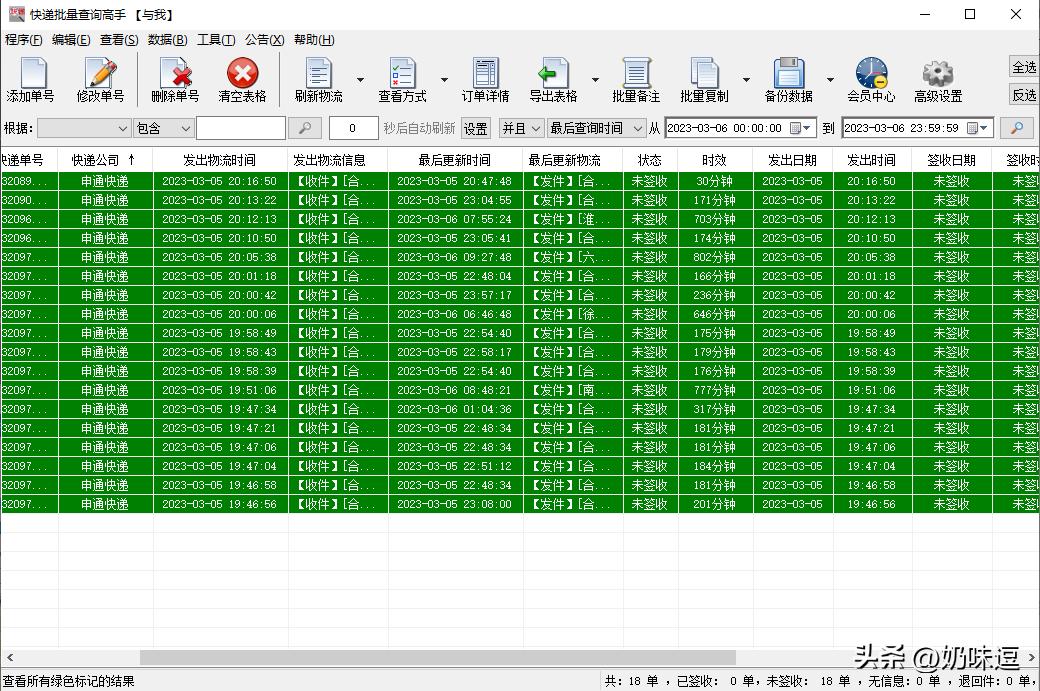The image size is (1040, 691).
Task: Click the 设置 button
Action: [x=476, y=128]
